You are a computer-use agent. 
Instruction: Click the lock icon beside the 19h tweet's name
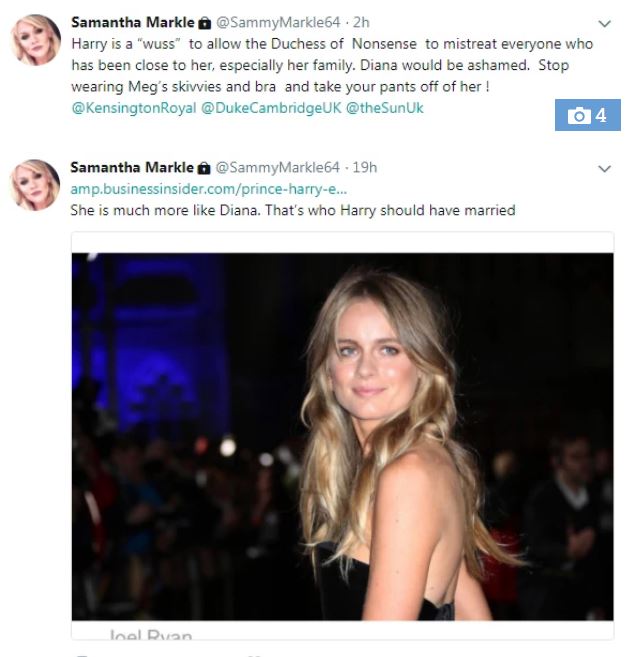(x=204, y=168)
